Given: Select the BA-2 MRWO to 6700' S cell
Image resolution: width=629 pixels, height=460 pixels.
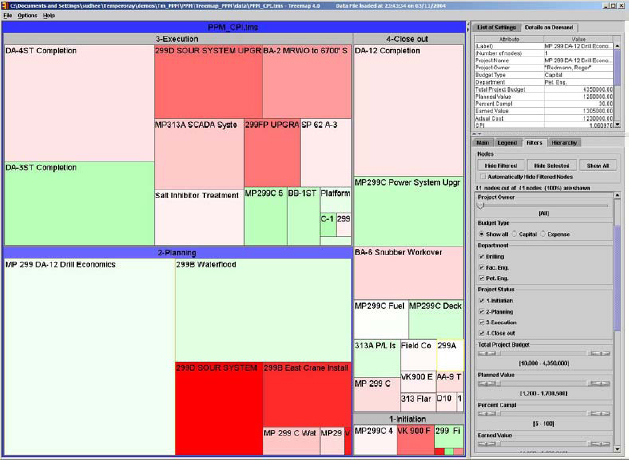Looking at the screenshot, I should (x=307, y=81).
